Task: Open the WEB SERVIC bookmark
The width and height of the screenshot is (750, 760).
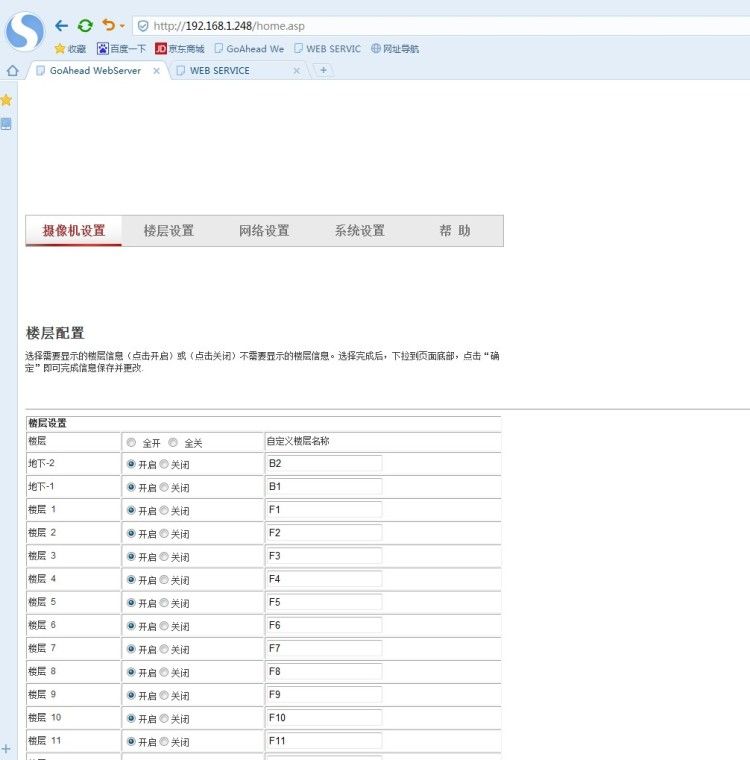Action: (x=327, y=48)
